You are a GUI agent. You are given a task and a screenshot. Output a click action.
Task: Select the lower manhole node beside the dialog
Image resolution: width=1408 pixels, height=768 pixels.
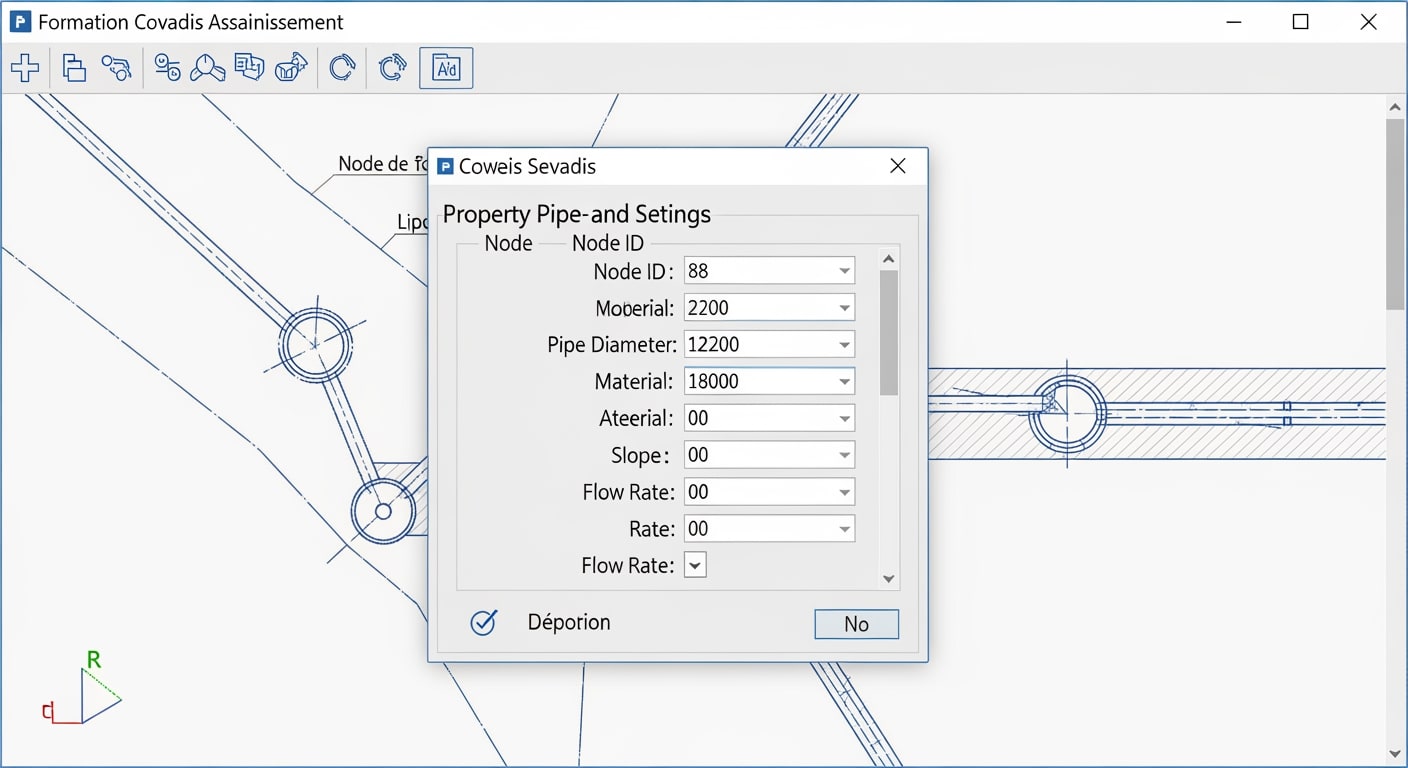383,511
